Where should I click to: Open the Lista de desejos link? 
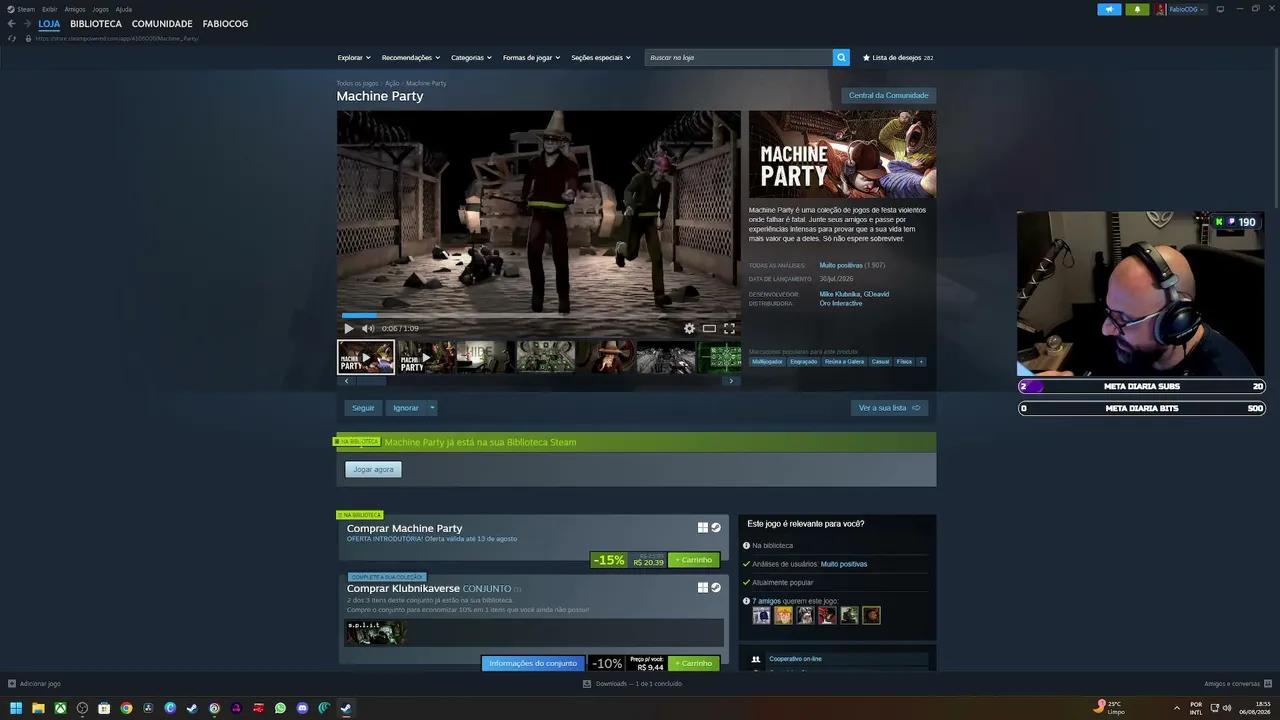(x=898, y=58)
